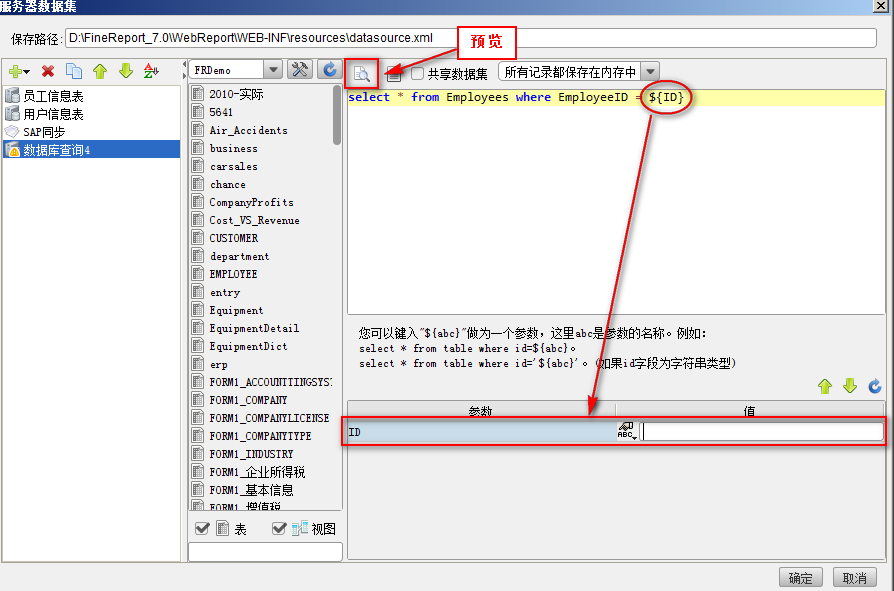Screen dimensions: 894x591
Task: Click the ID parameter value input field
Action: pyautogui.click(x=762, y=432)
